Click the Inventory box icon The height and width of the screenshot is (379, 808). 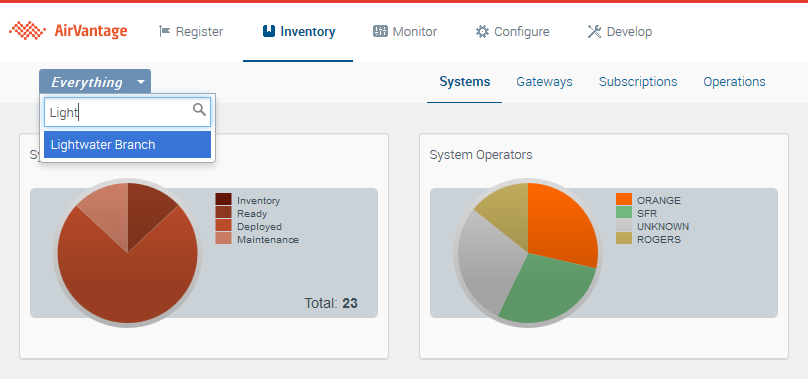268,31
